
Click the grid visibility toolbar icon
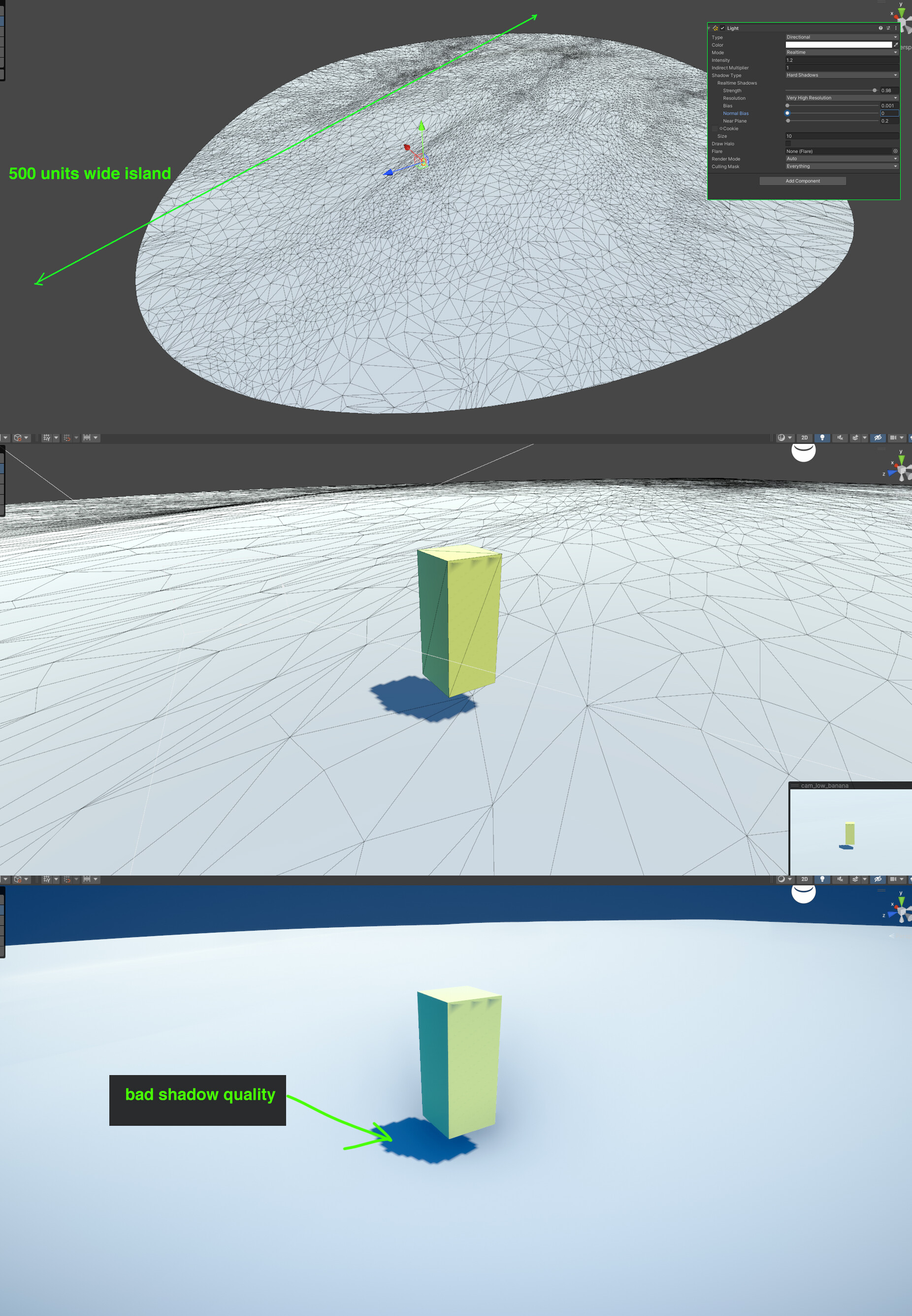47,438
